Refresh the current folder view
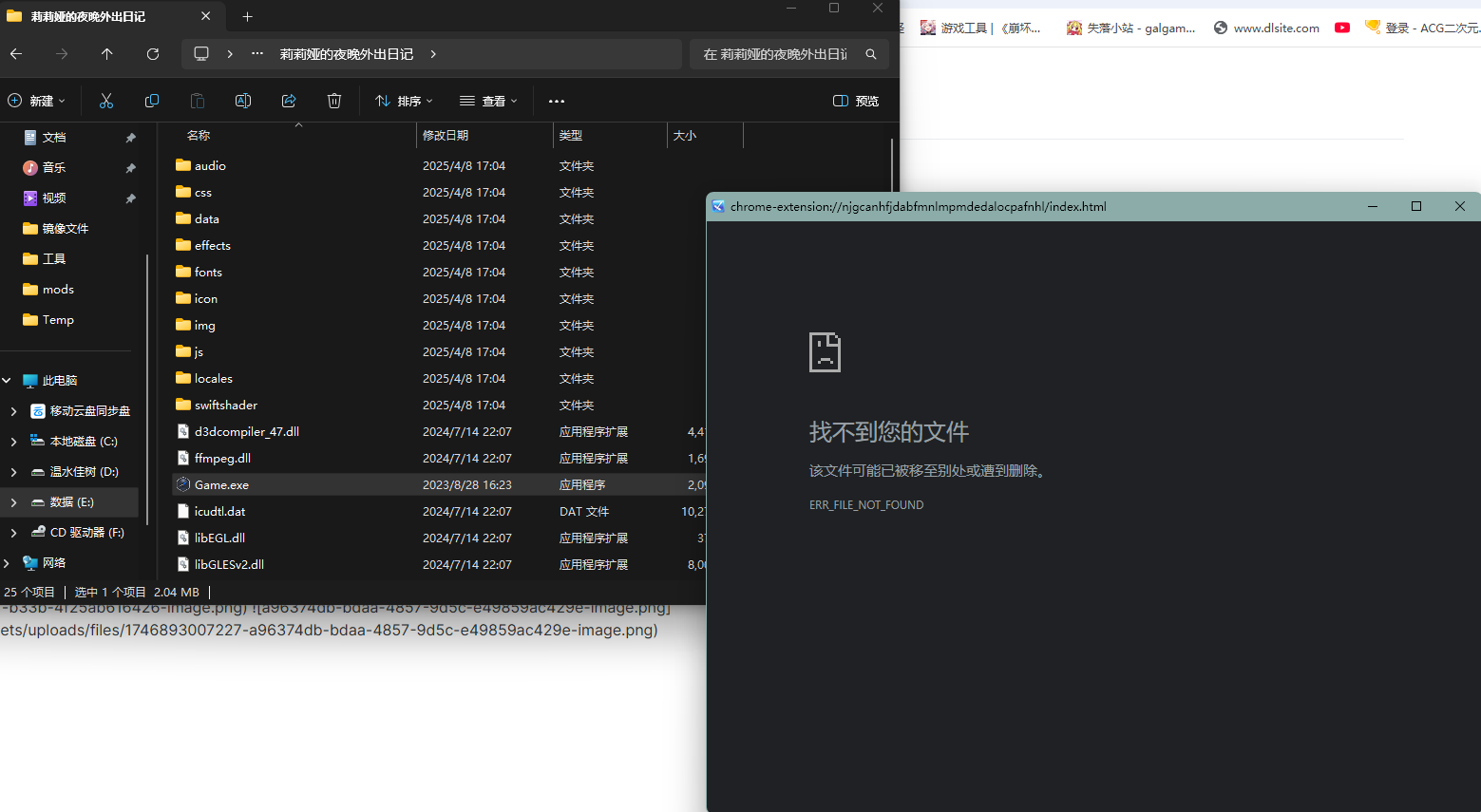 coord(153,54)
